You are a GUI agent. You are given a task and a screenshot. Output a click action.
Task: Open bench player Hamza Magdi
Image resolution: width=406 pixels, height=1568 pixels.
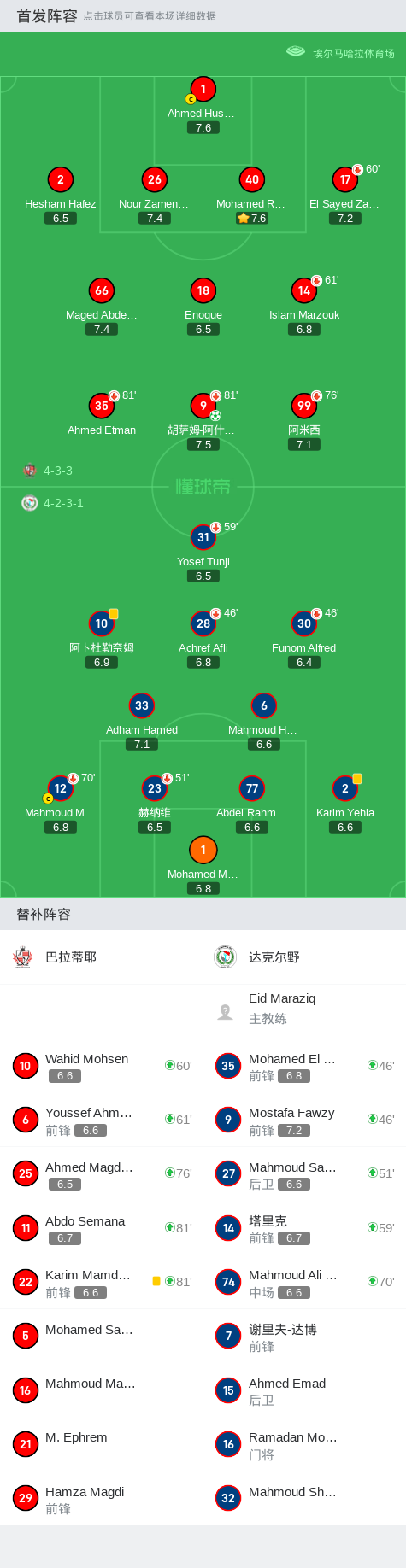coord(102,1498)
